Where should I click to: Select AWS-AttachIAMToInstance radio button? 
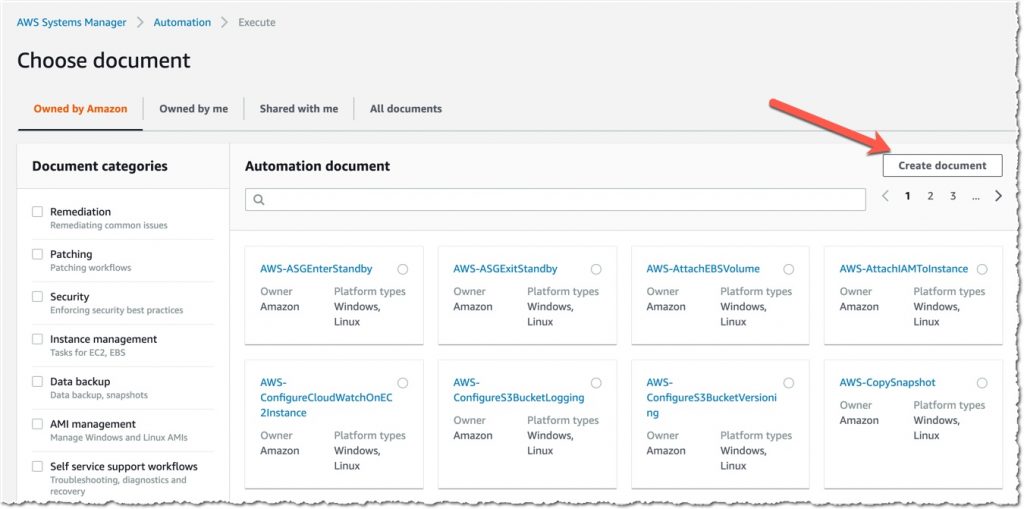coord(982,269)
